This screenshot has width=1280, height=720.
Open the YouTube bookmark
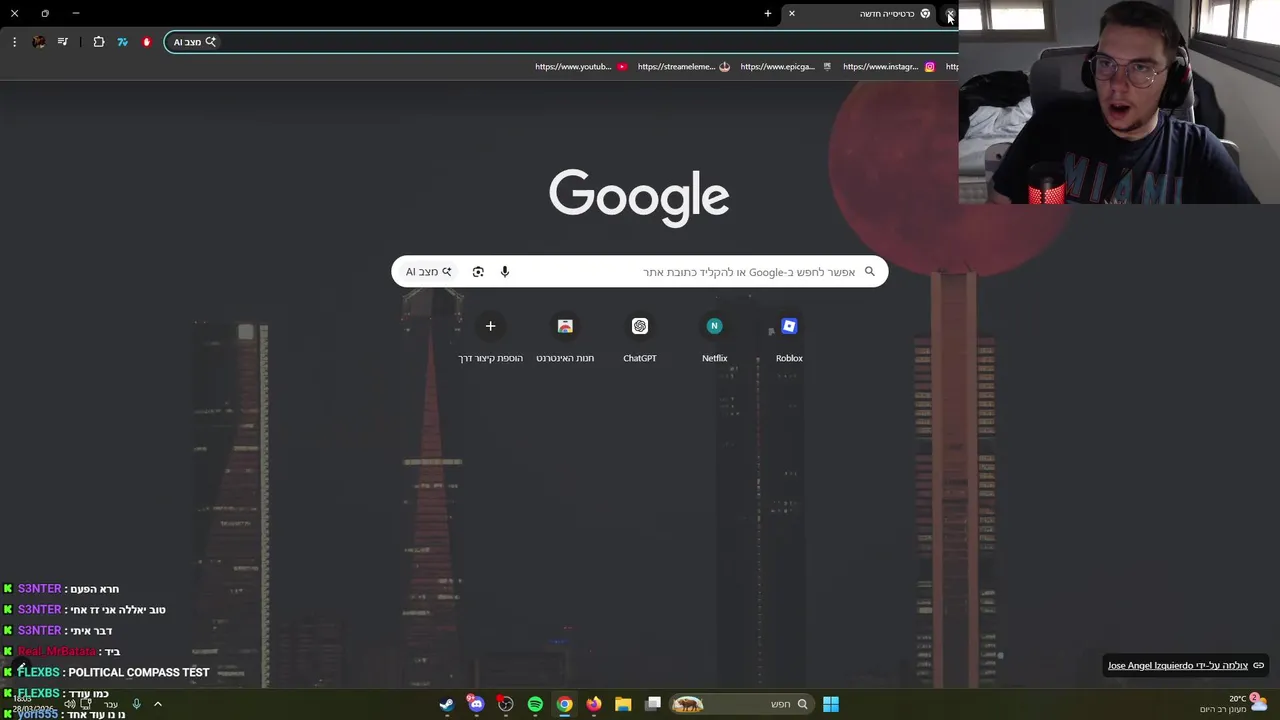click(581, 67)
